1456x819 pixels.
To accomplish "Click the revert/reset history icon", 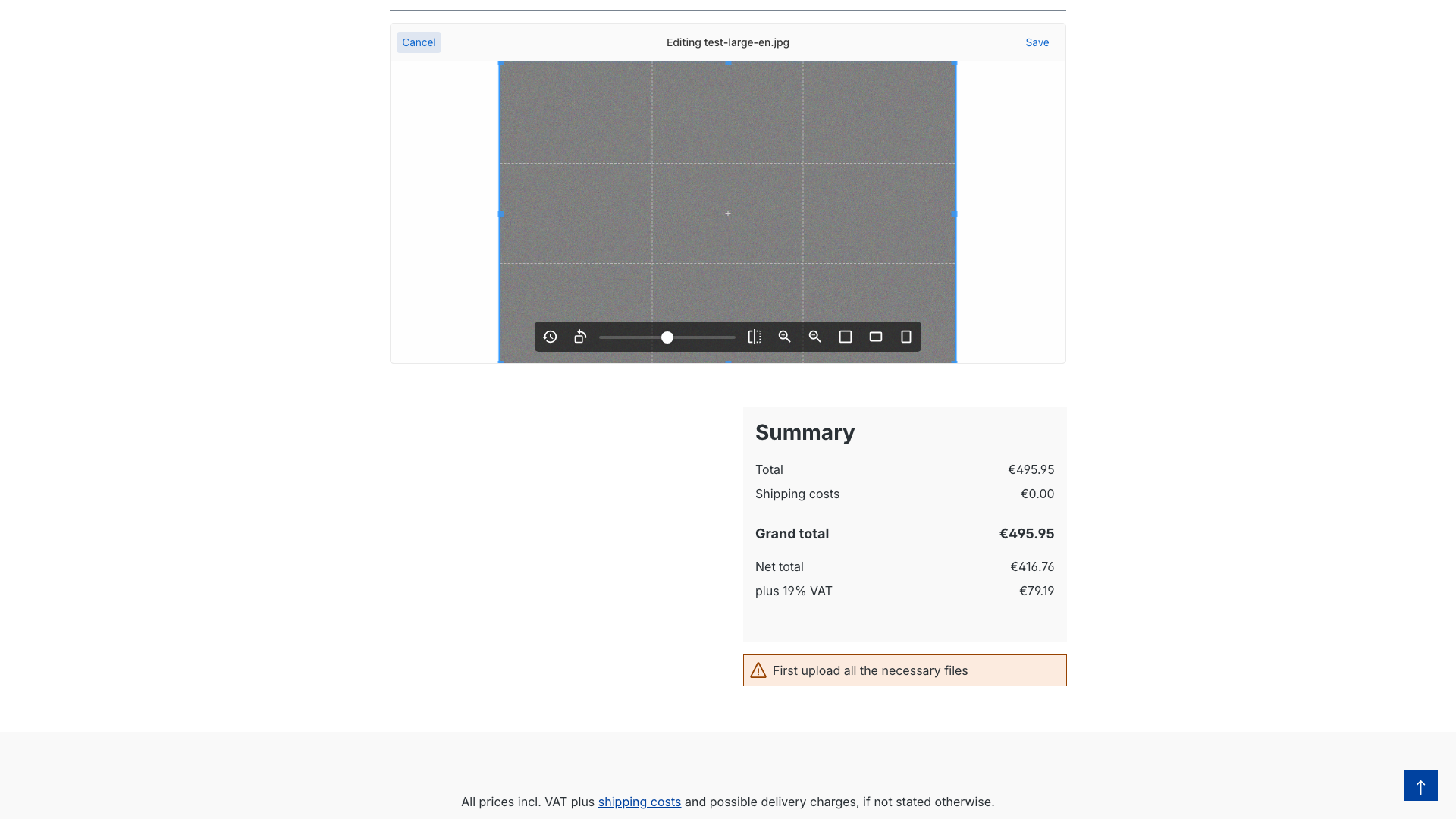I will point(550,337).
